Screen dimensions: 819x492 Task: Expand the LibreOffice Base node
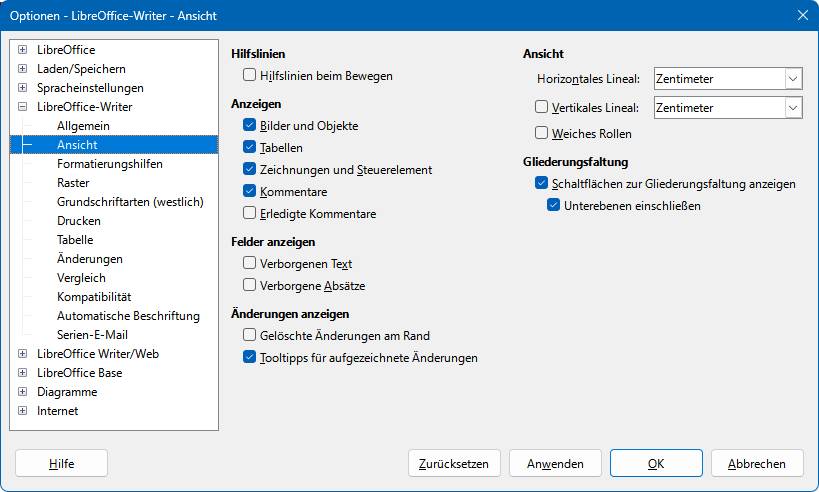point(22,372)
